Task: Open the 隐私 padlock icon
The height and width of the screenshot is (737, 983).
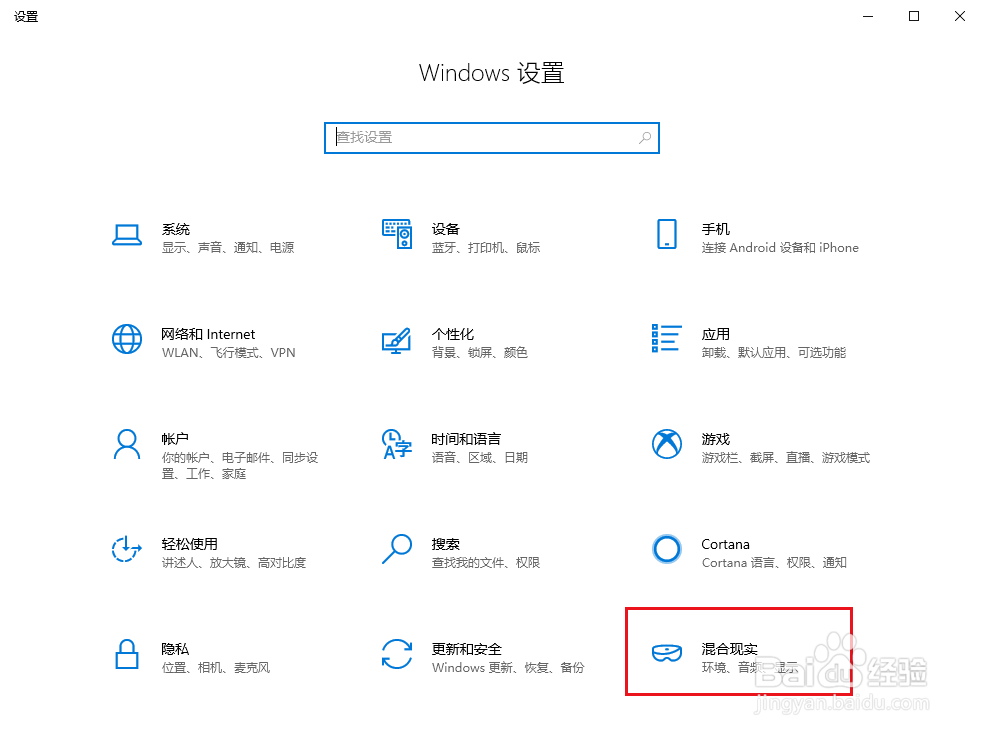Action: pyautogui.click(x=127, y=654)
